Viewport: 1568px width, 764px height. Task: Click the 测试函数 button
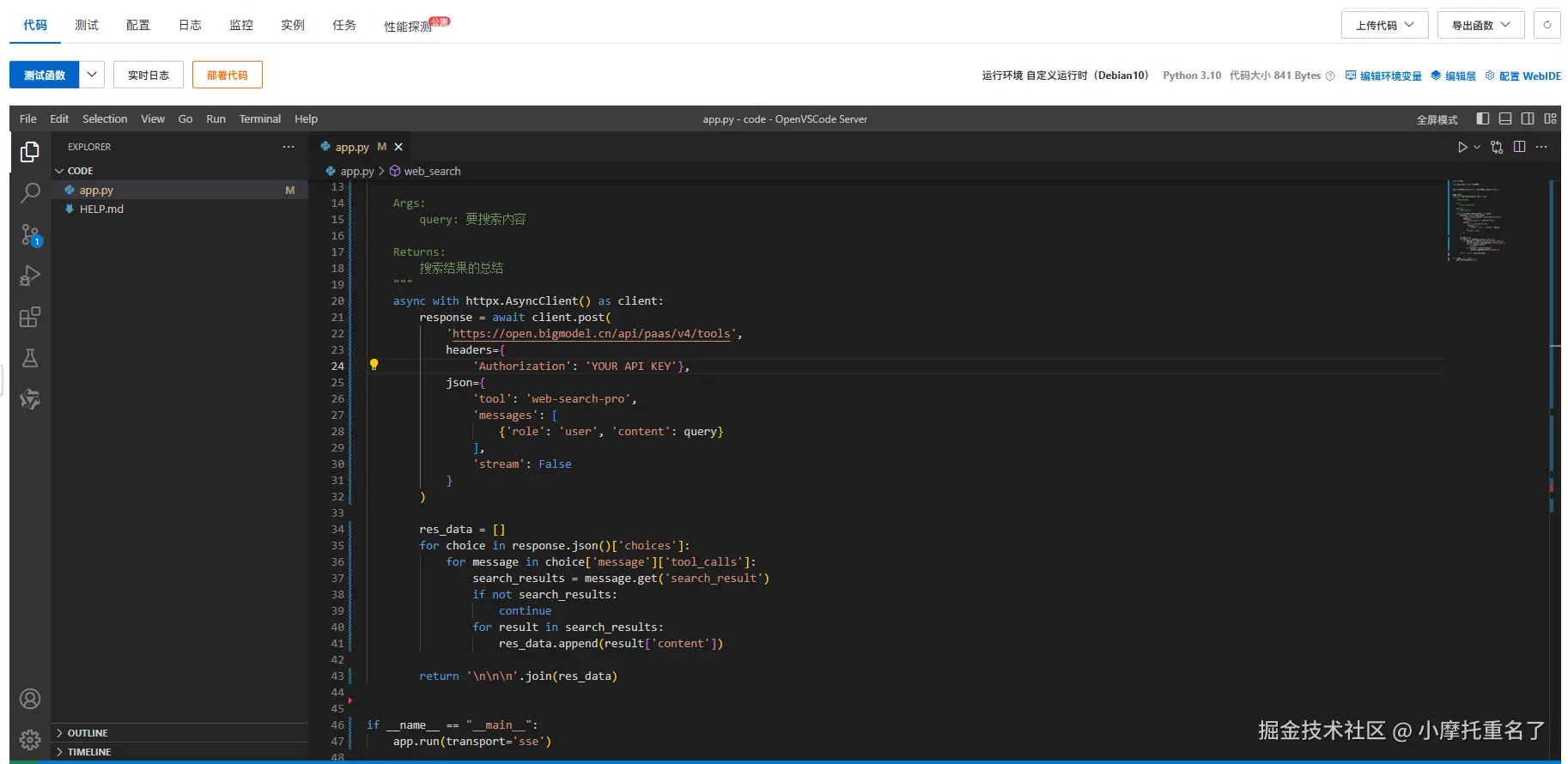tap(45, 75)
